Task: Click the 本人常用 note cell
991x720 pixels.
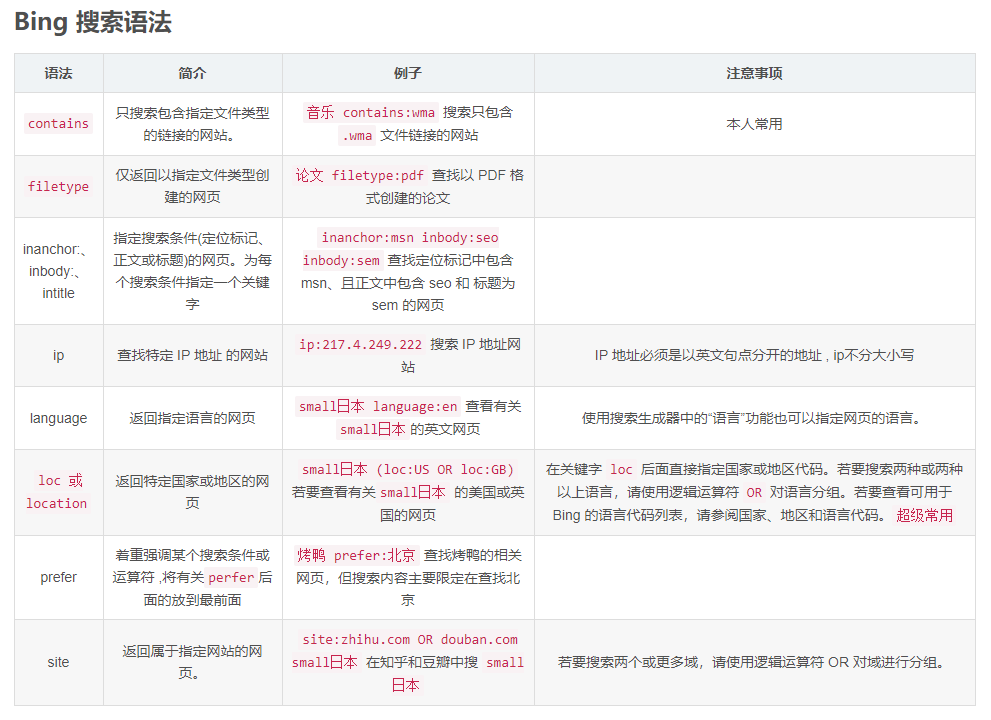Action: tap(754, 124)
